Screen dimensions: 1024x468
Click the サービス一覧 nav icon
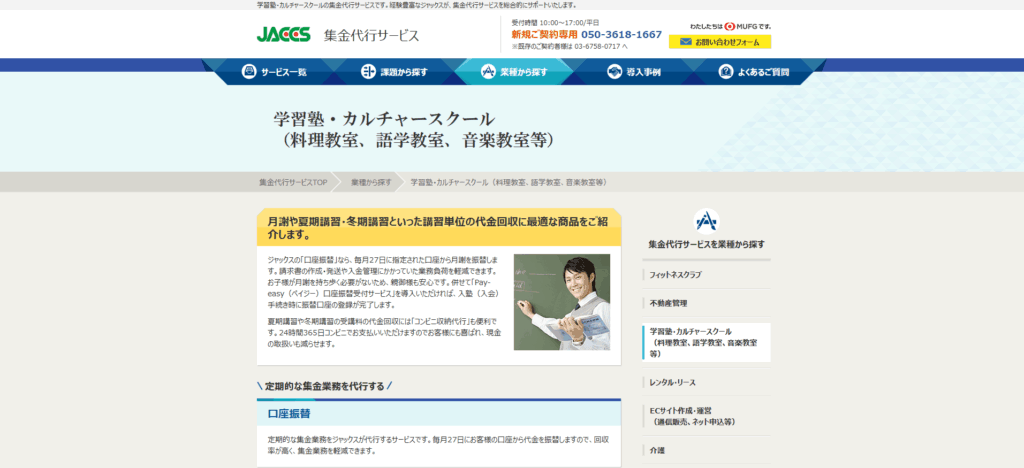[x=249, y=72]
